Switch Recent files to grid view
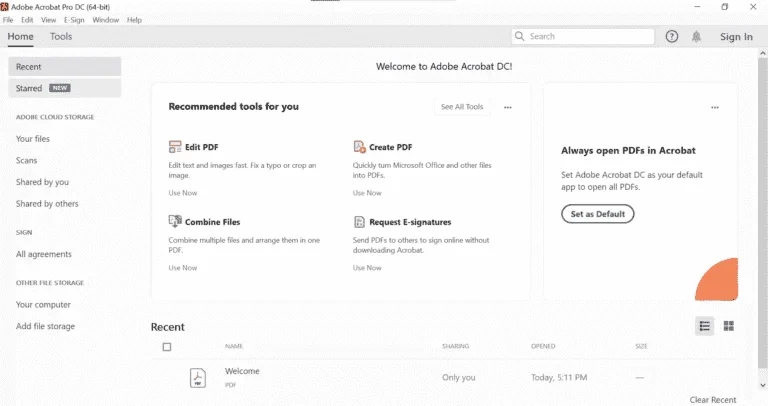The image size is (768, 406). coord(729,326)
